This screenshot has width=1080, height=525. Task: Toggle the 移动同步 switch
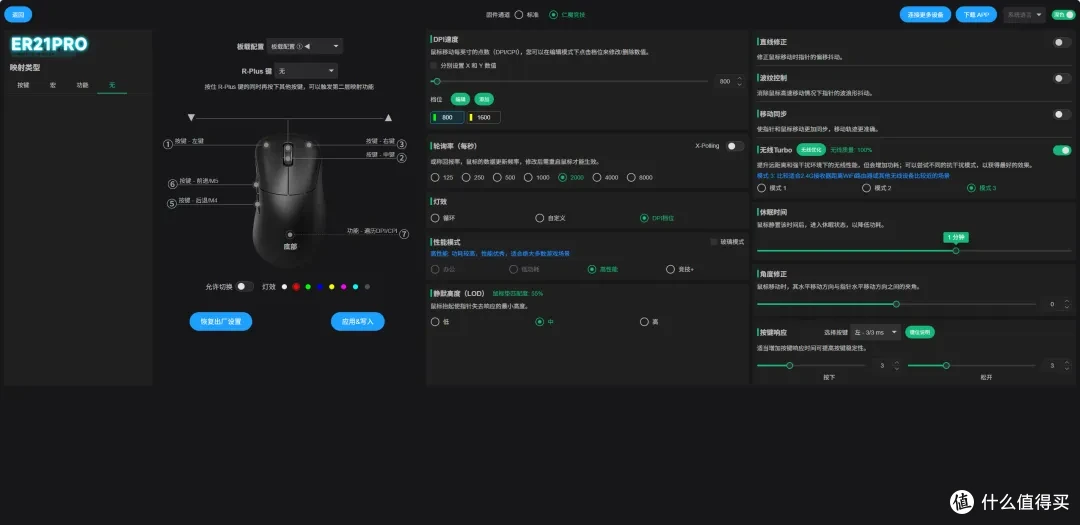click(x=1062, y=114)
